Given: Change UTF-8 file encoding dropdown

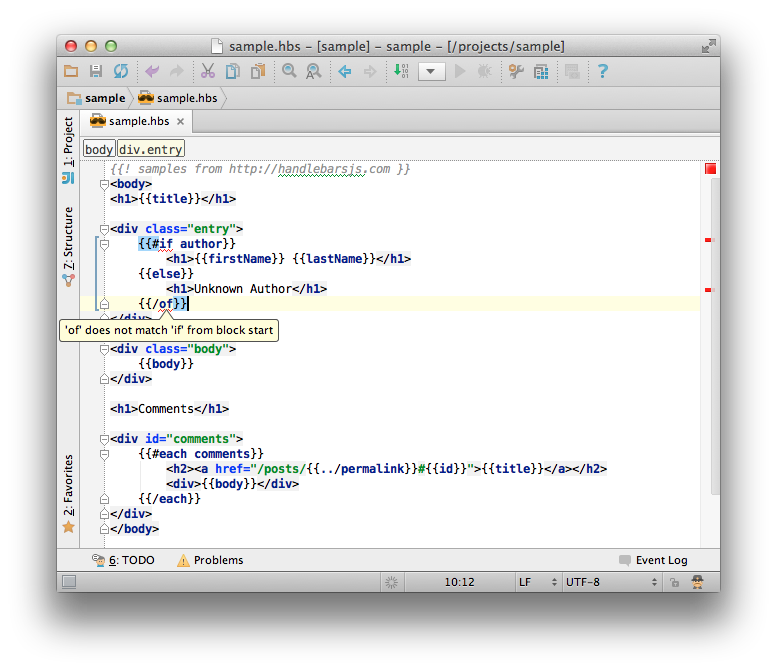Looking at the screenshot, I should tap(611, 582).
